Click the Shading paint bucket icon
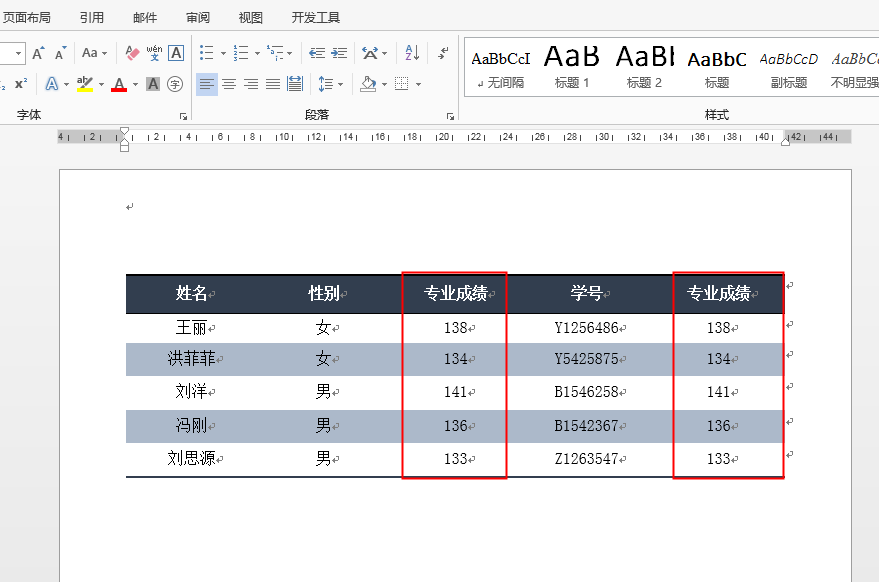This screenshot has width=879, height=582. 368,84
